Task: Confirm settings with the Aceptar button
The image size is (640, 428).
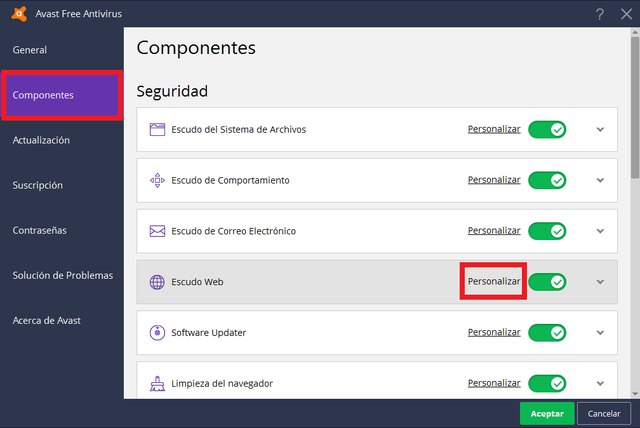Action: pos(547,414)
